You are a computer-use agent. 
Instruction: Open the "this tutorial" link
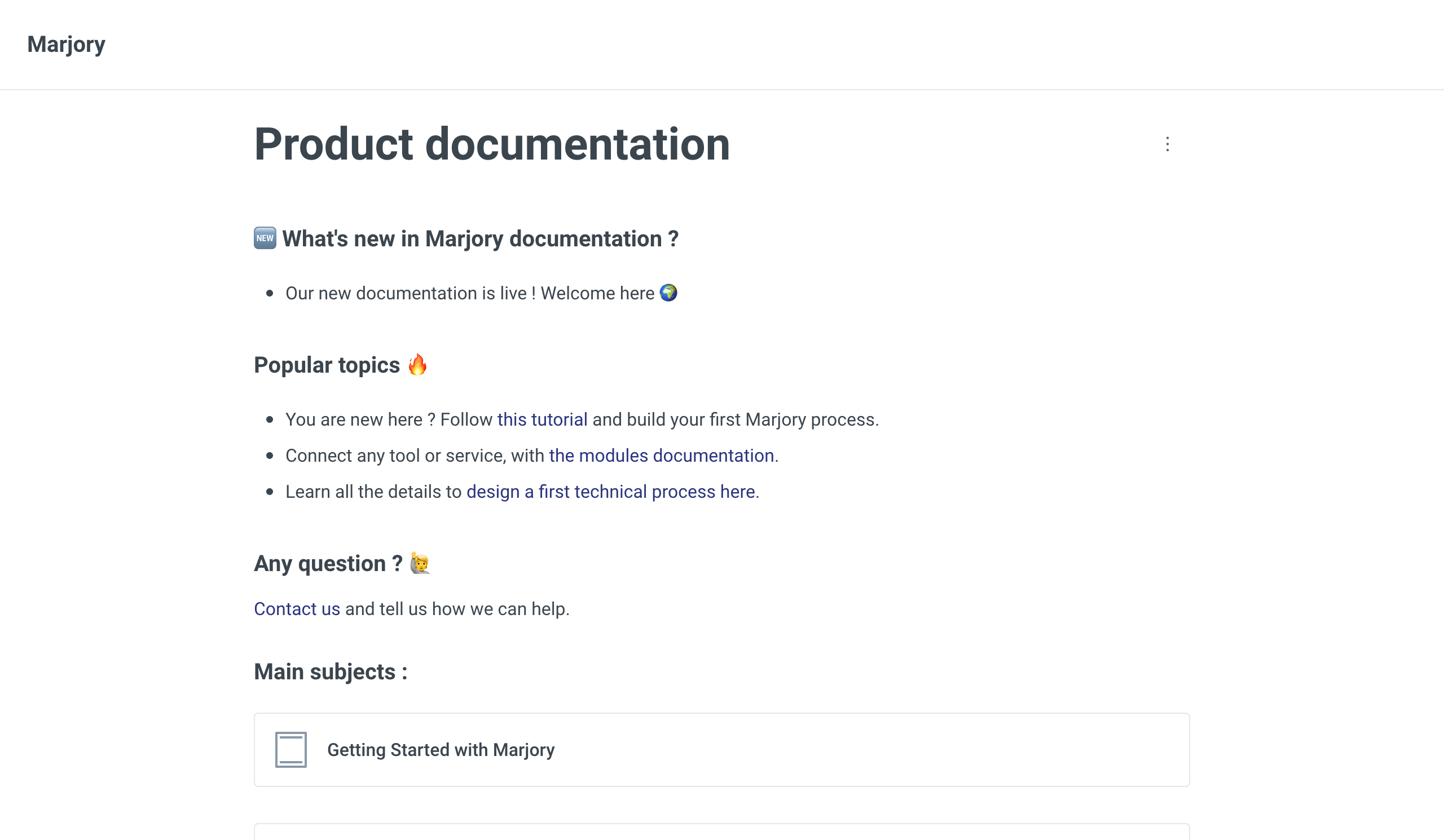coord(542,419)
